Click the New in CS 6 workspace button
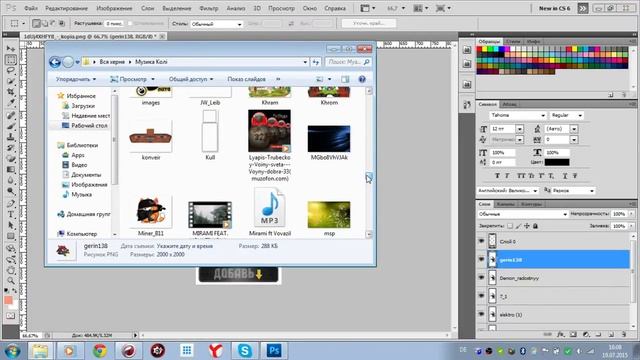 pos(554,8)
